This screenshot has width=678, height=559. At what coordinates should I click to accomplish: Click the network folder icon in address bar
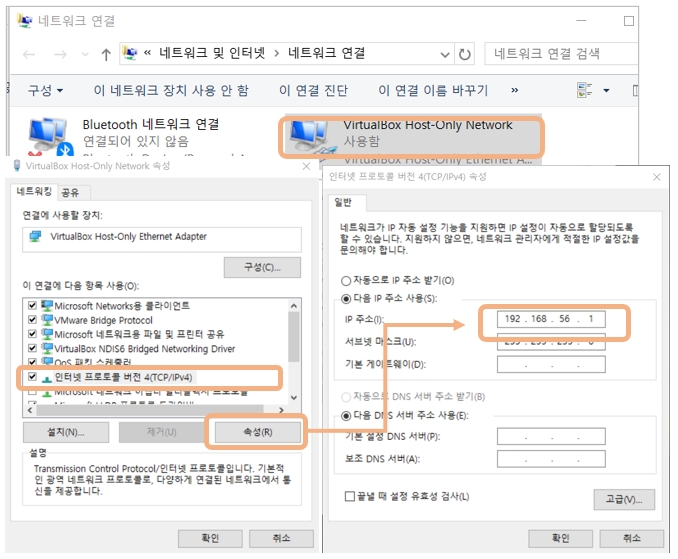click(x=129, y=53)
